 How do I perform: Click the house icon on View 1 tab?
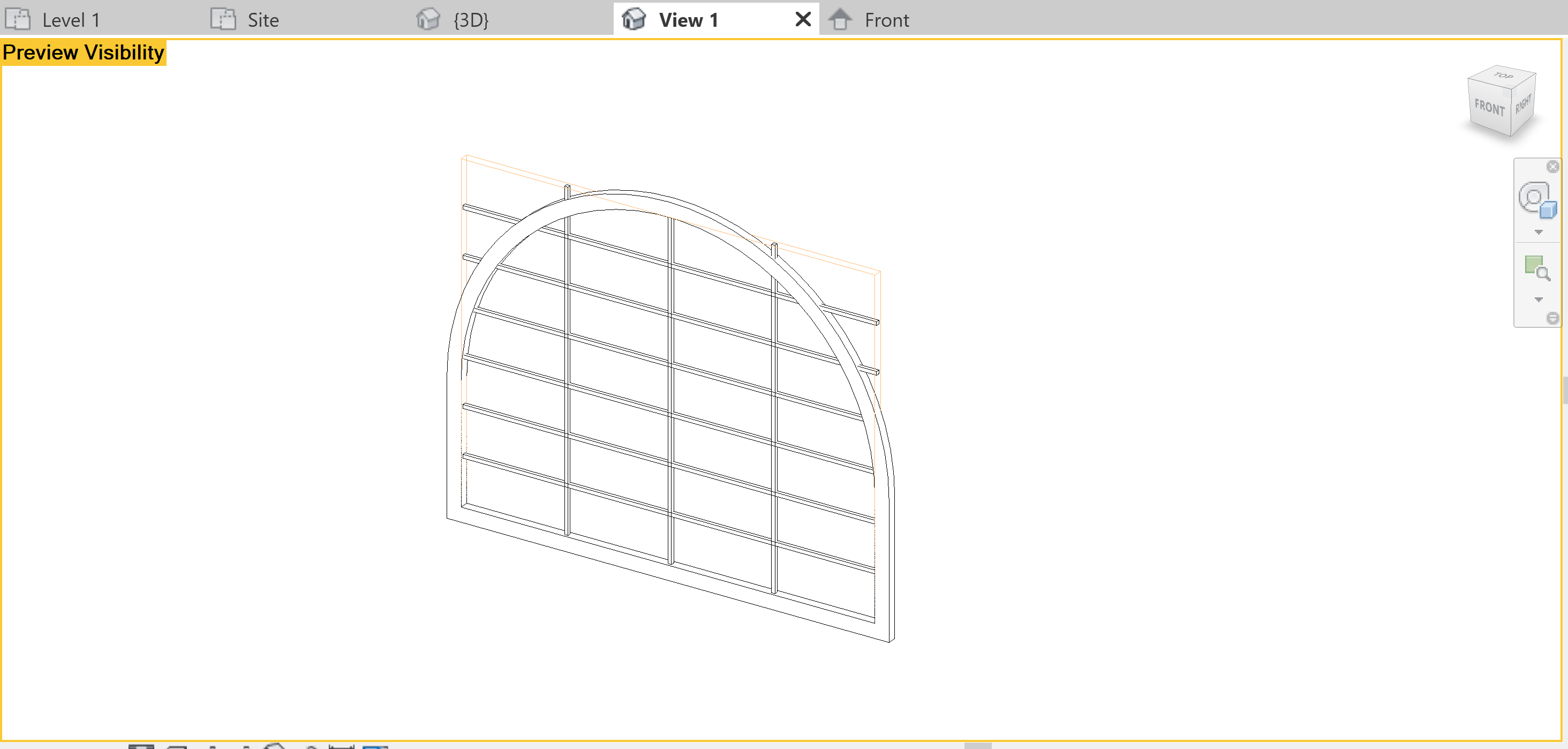click(634, 19)
